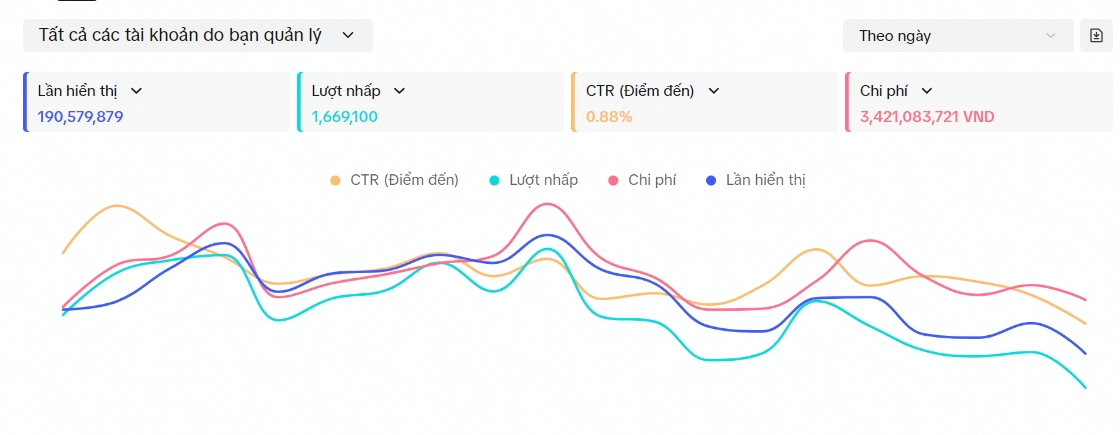This screenshot has height=435, width=1120.
Task: Expand the Theo ngày time granularity dropdown
Action: pyautogui.click(x=958, y=36)
